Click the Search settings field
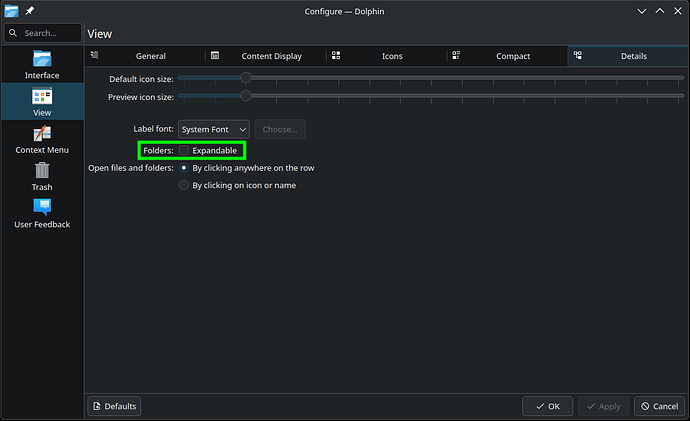Viewport: 690px width, 421px height. pos(42,33)
